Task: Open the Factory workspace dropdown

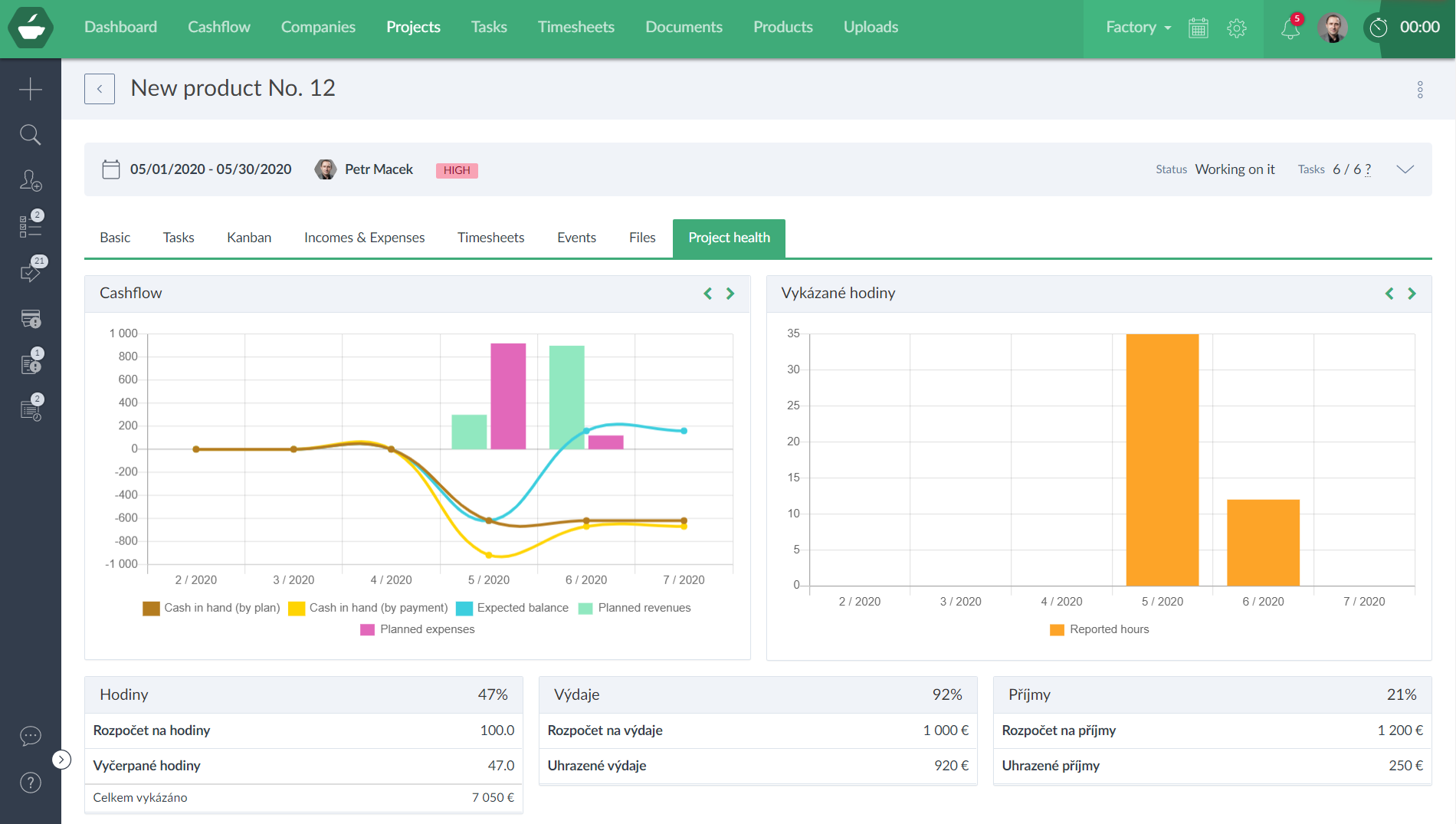Action: click(x=1138, y=28)
